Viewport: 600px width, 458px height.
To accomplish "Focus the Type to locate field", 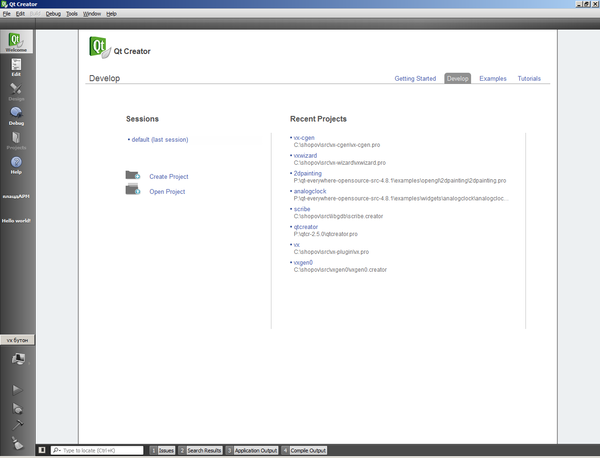I will pyautogui.click(x=97, y=450).
